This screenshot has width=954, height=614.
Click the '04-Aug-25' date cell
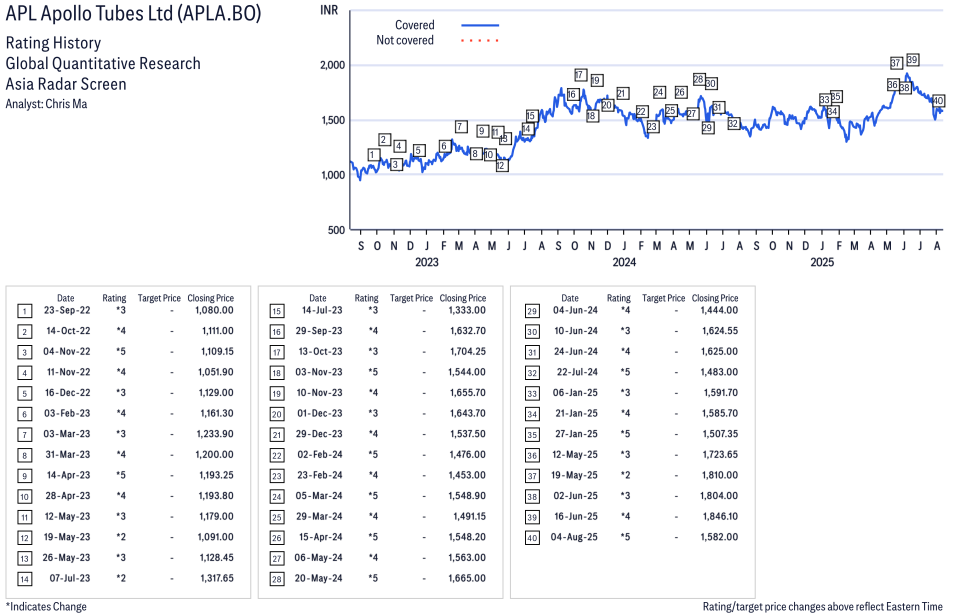[x=574, y=537]
